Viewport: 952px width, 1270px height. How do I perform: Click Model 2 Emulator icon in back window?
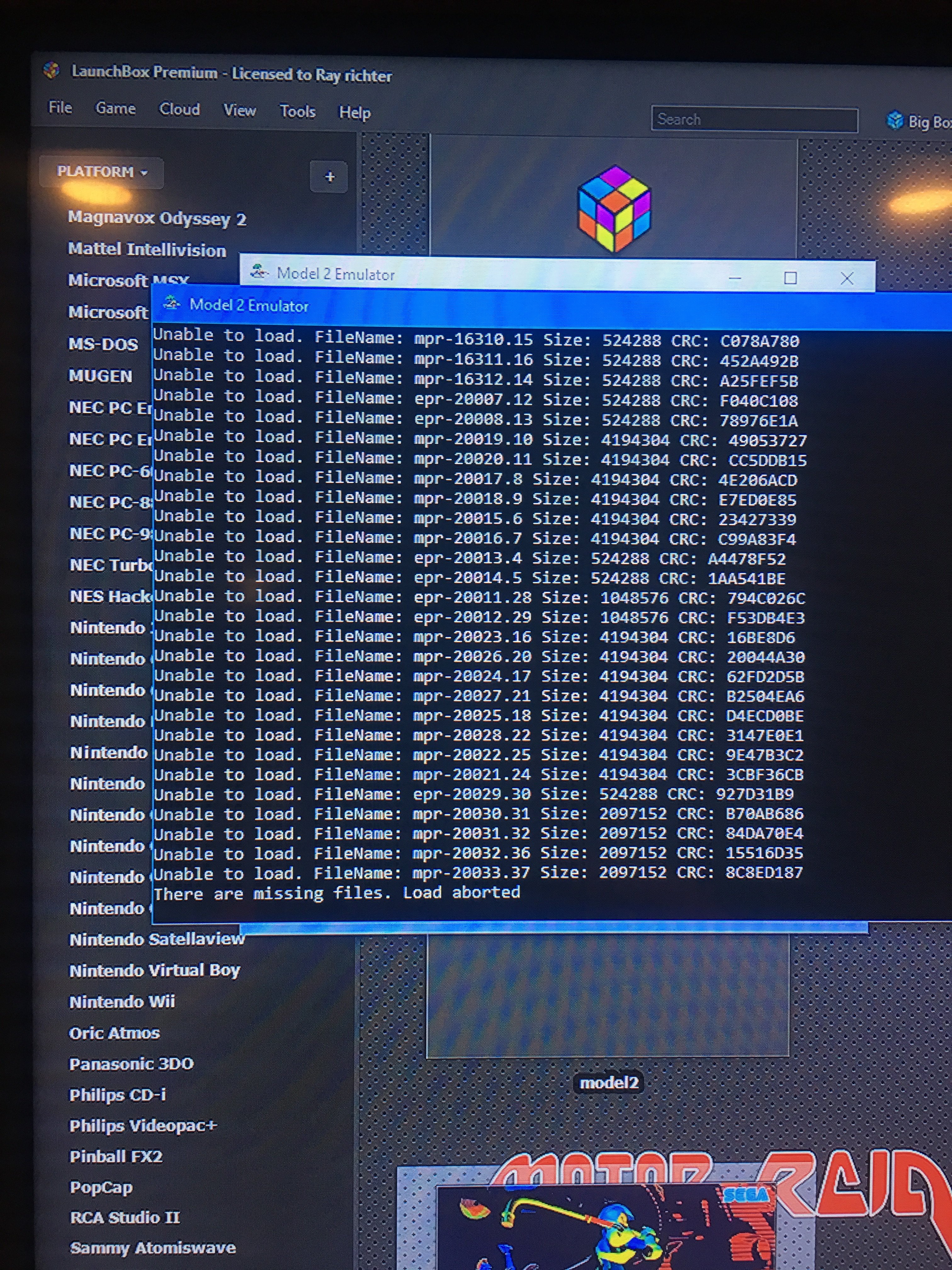[259, 272]
